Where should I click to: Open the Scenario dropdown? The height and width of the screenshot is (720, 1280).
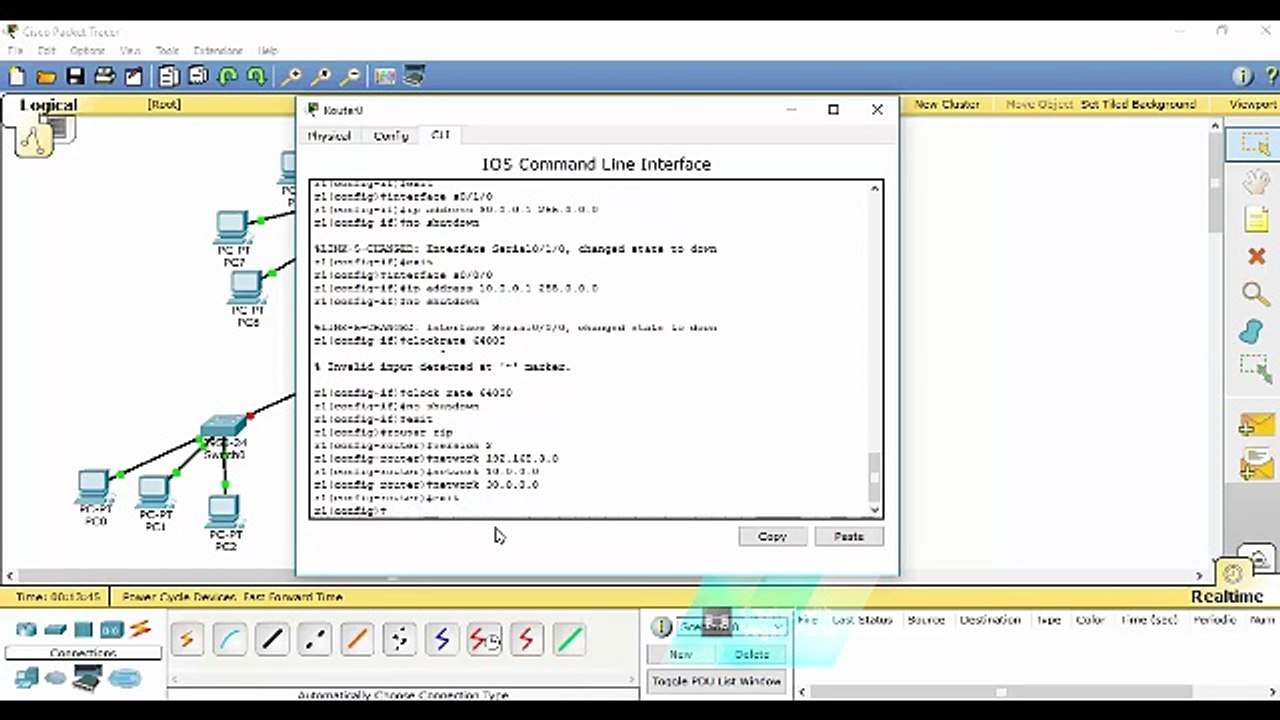[732, 627]
